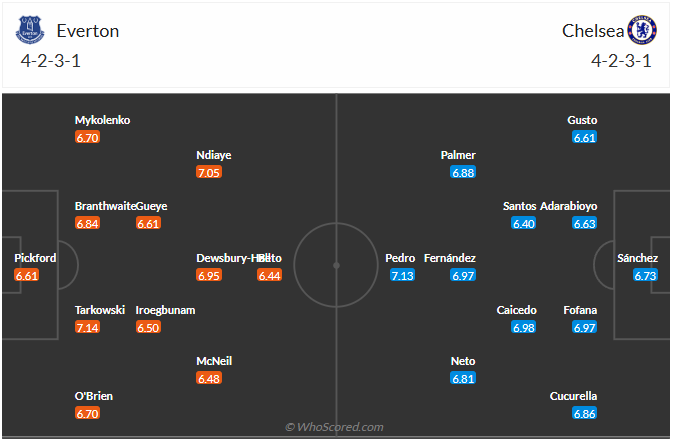Screen dimensions: 673x439
Task: Open the Everton team name link
Action: click(x=88, y=31)
